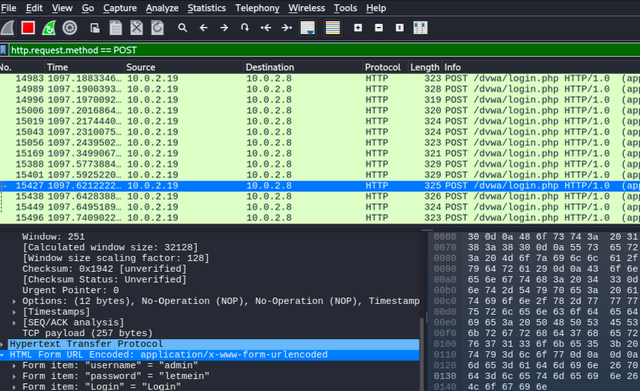Screen dimensions: 640x391
Task: Expand the TCP Options tree item
Action: coord(14,301)
